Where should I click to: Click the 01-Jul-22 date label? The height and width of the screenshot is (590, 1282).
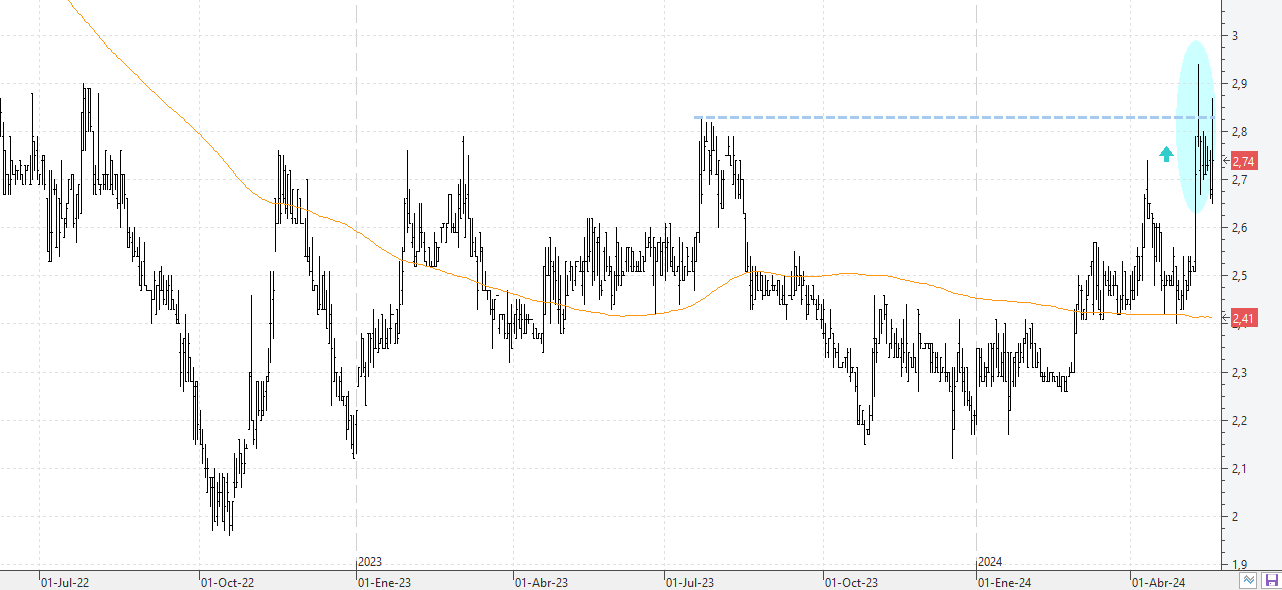[x=63, y=581]
